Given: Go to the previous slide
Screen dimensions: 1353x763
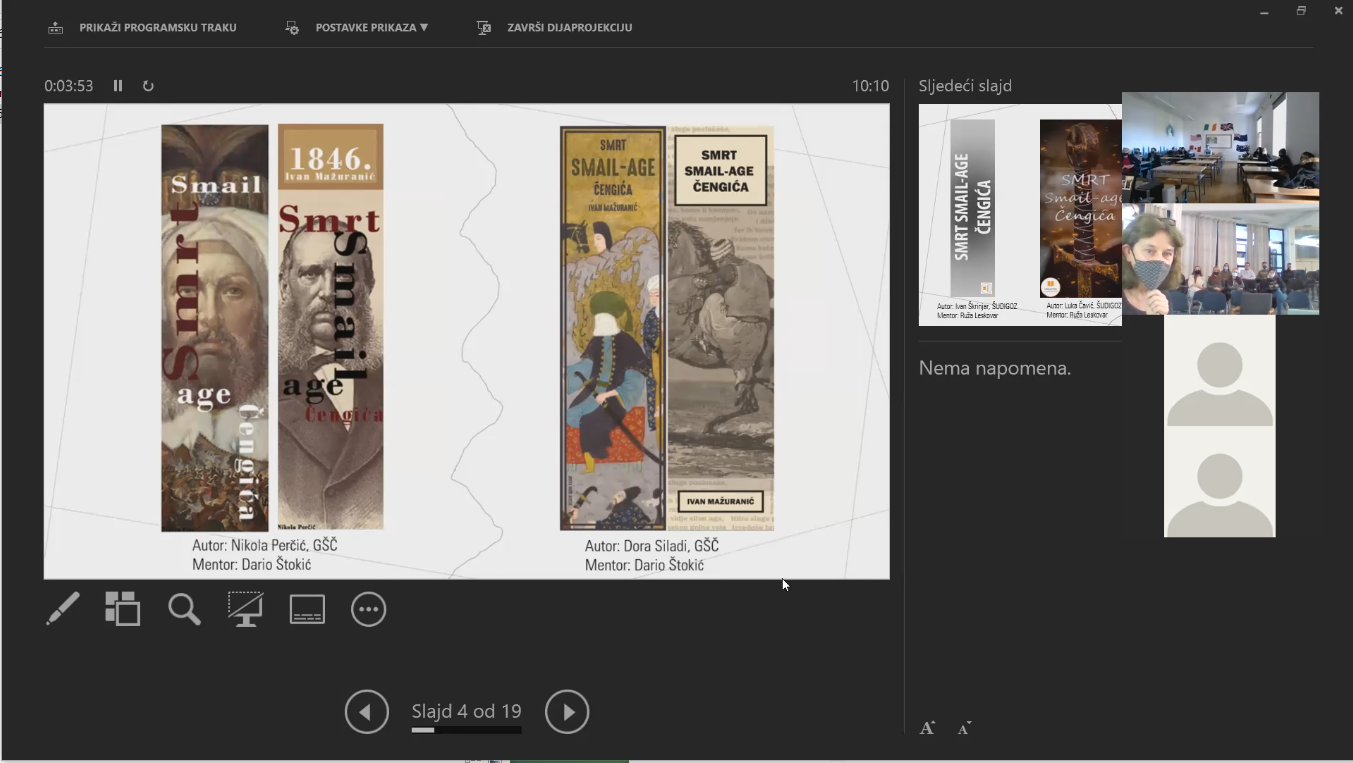Looking at the screenshot, I should click(366, 712).
